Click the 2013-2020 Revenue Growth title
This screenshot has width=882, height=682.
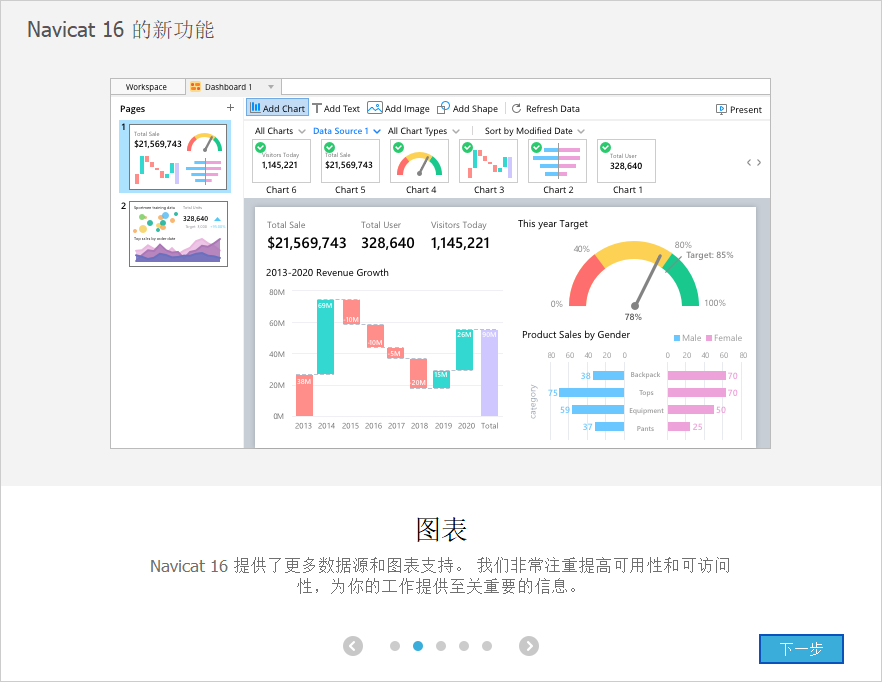327,272
